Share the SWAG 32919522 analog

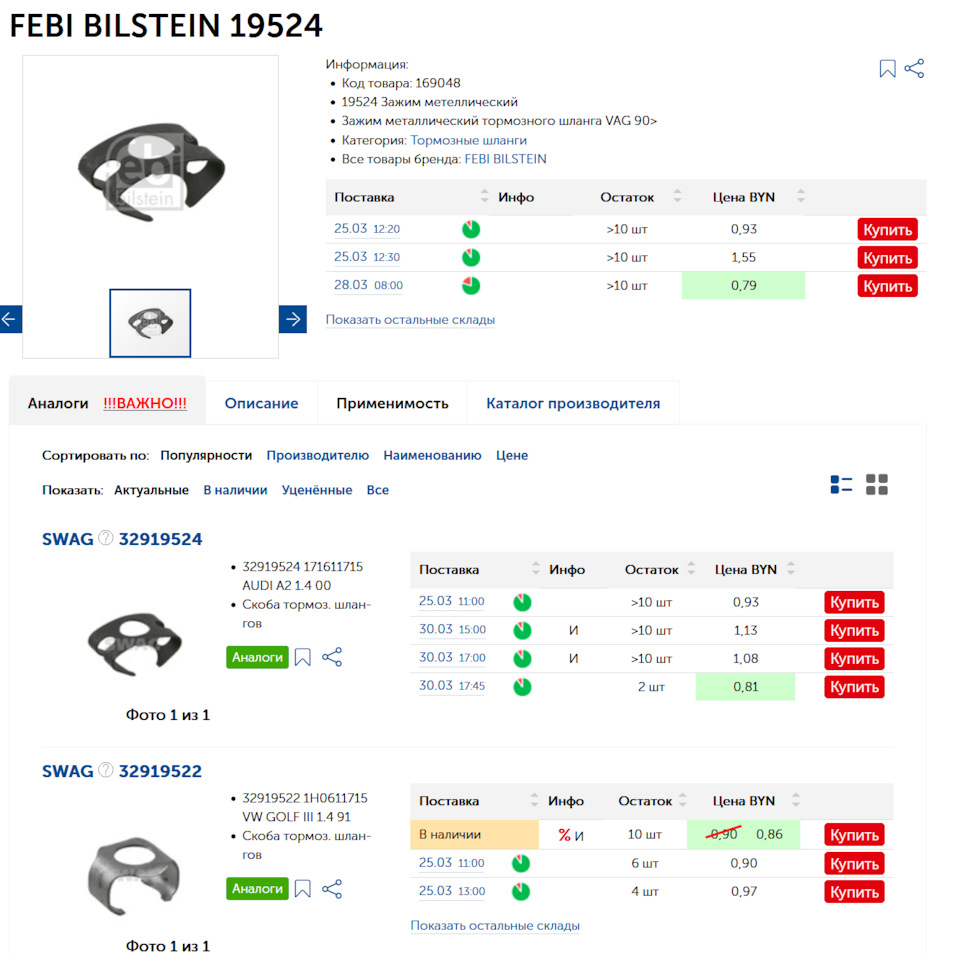tap(332, 889)
